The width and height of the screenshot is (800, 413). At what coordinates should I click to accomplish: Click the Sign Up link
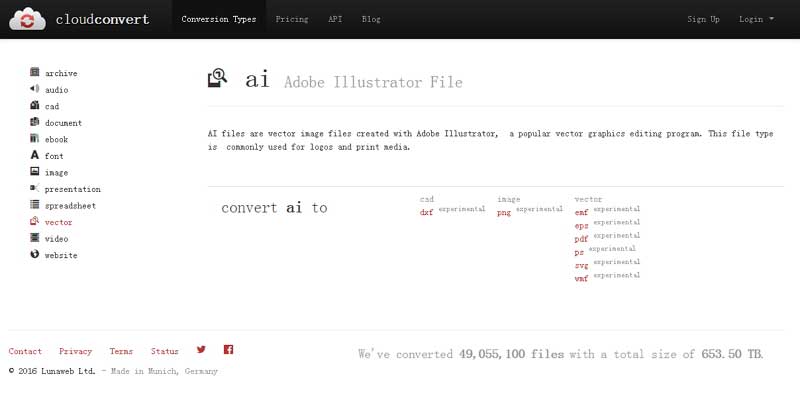click(703, 19)
